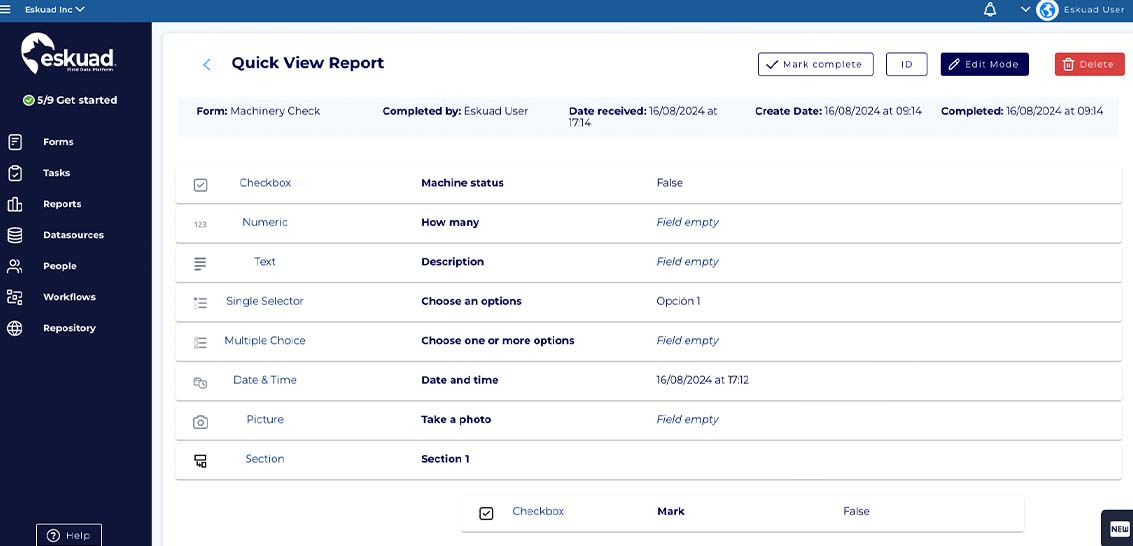Click 'Form: Machinery Check' text
Screen dimensions: 1133x546
pos(258,111)
